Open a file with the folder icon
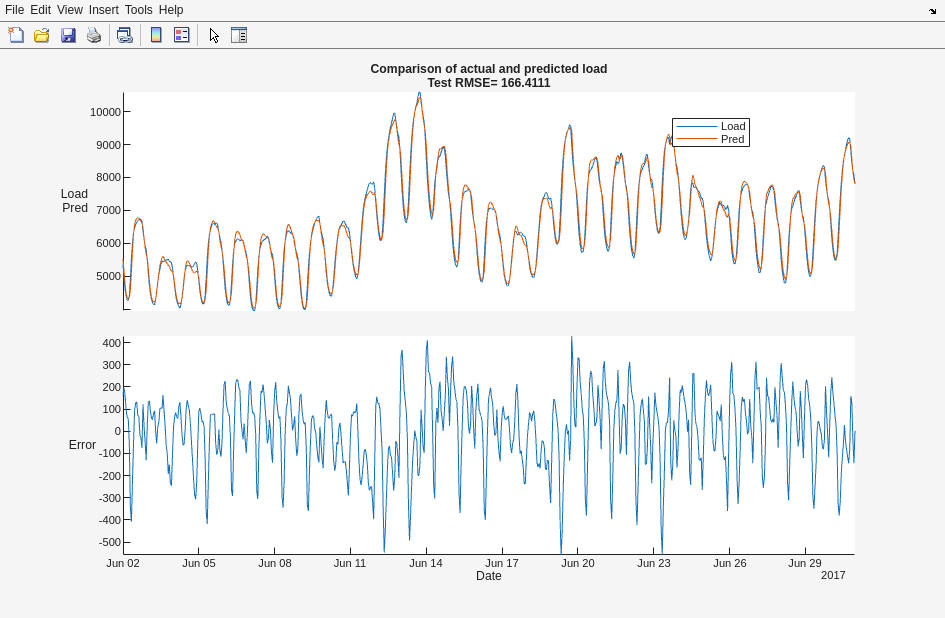 42,35
